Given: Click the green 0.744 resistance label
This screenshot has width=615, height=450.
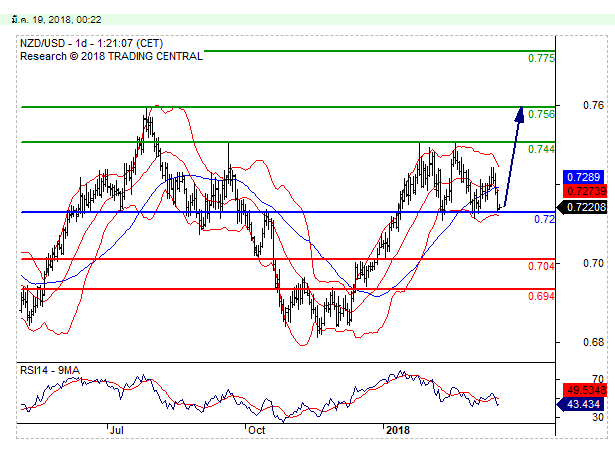Looking at the screenshot, I should [x=541, y=149].
